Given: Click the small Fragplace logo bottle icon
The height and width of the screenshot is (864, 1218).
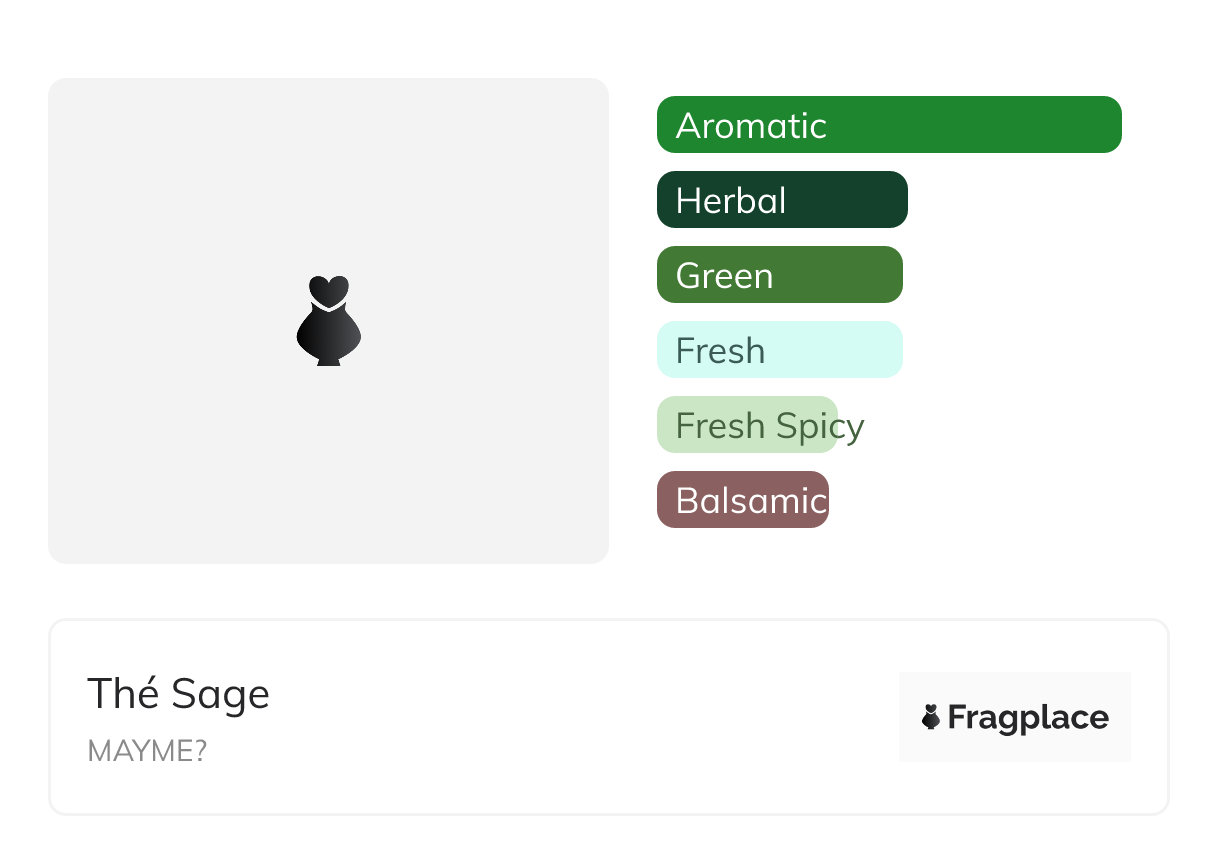Looking at the screenshot, I should pyautogui.click(x=931, y=717).
